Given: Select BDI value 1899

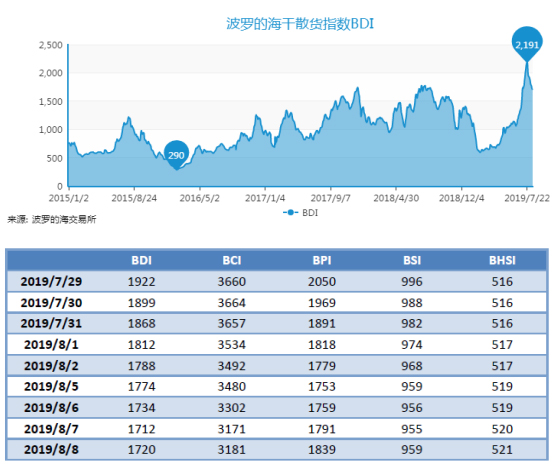Looking at the screenshot, I should (141, 303).
